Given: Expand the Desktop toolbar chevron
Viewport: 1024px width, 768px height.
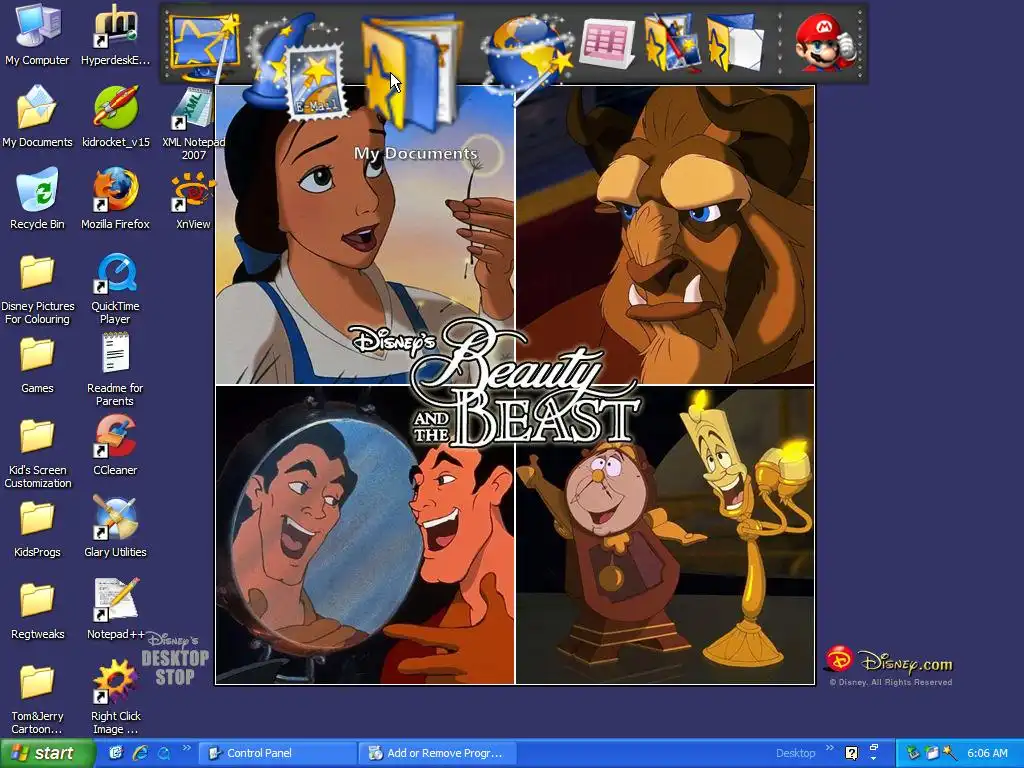Looking at the screenshot, I should click(830, 747).
